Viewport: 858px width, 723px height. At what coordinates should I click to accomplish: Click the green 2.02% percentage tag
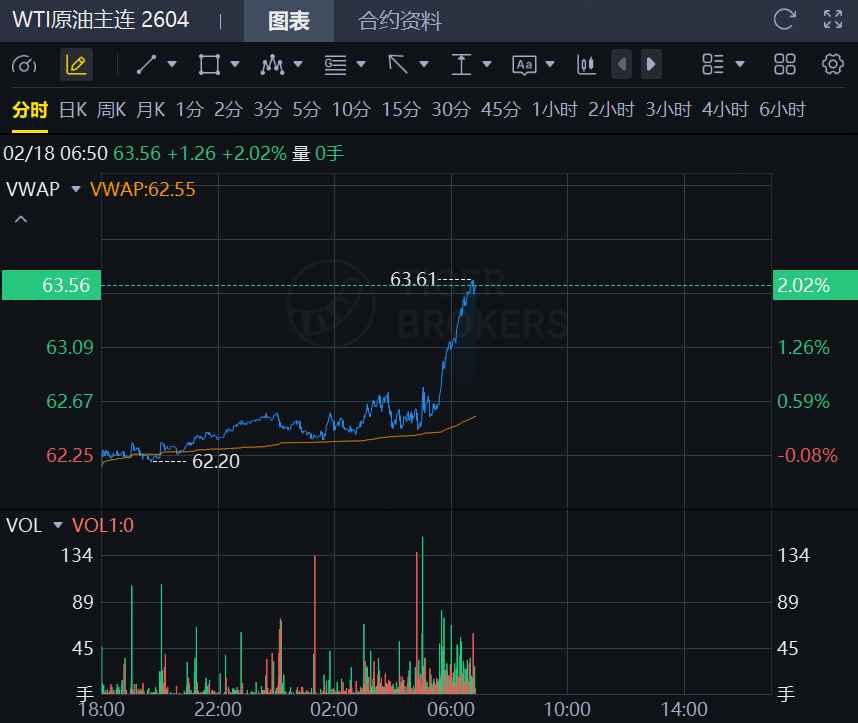tap(815, 285)
